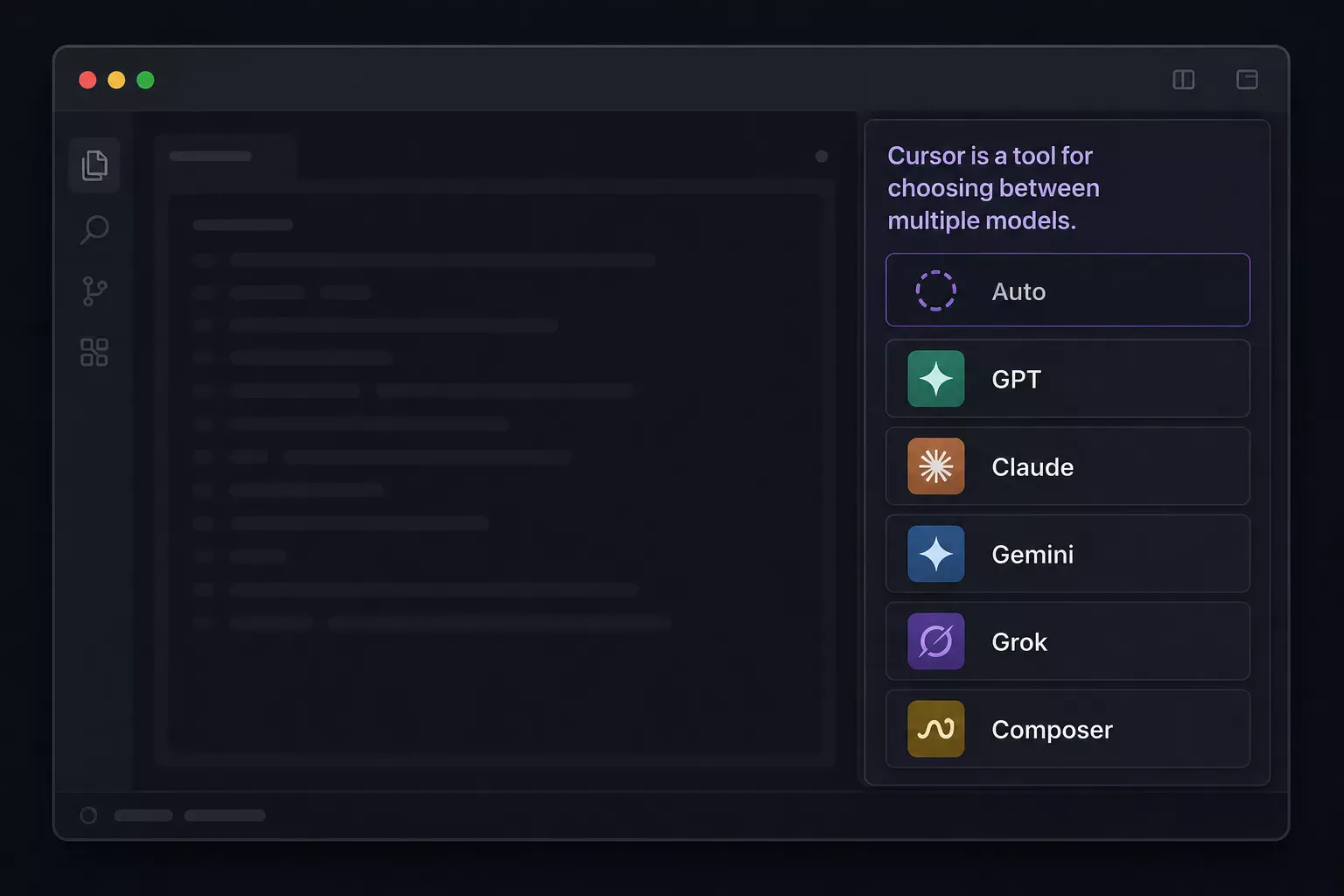The width and height of the screenshot is (1344, 896).
Task: Select the Gemini model option
Action: [x=1067, y=554]
